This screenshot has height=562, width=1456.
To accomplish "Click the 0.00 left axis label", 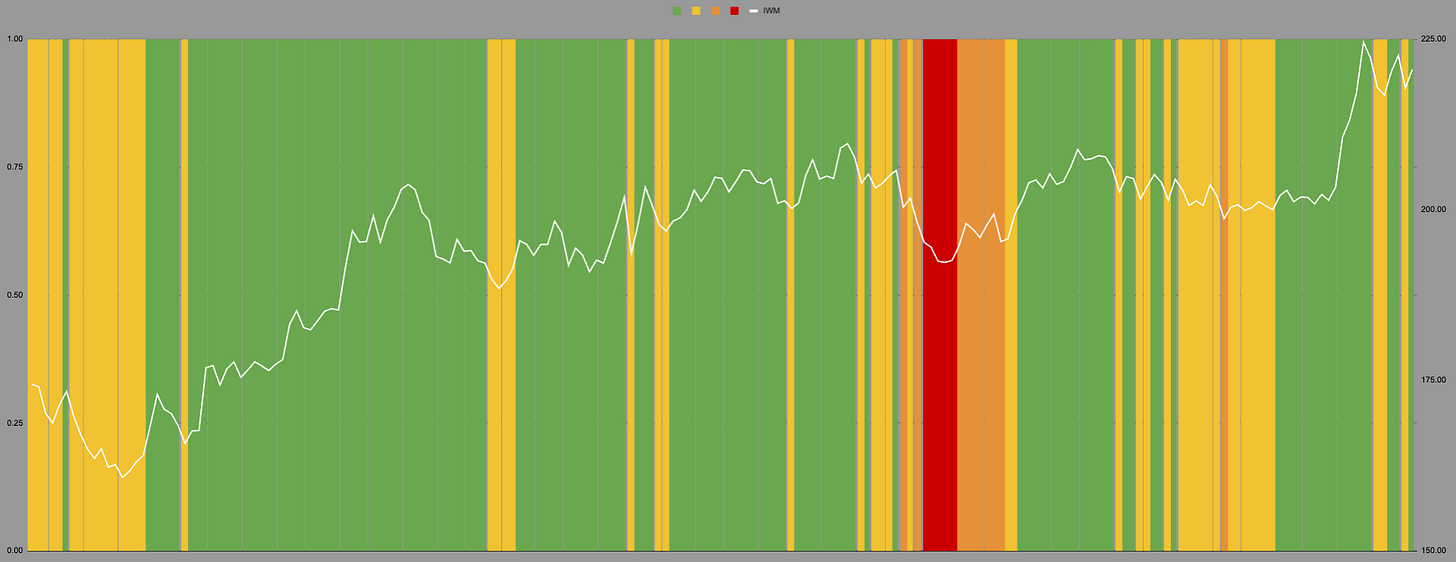I will (14, 551).
